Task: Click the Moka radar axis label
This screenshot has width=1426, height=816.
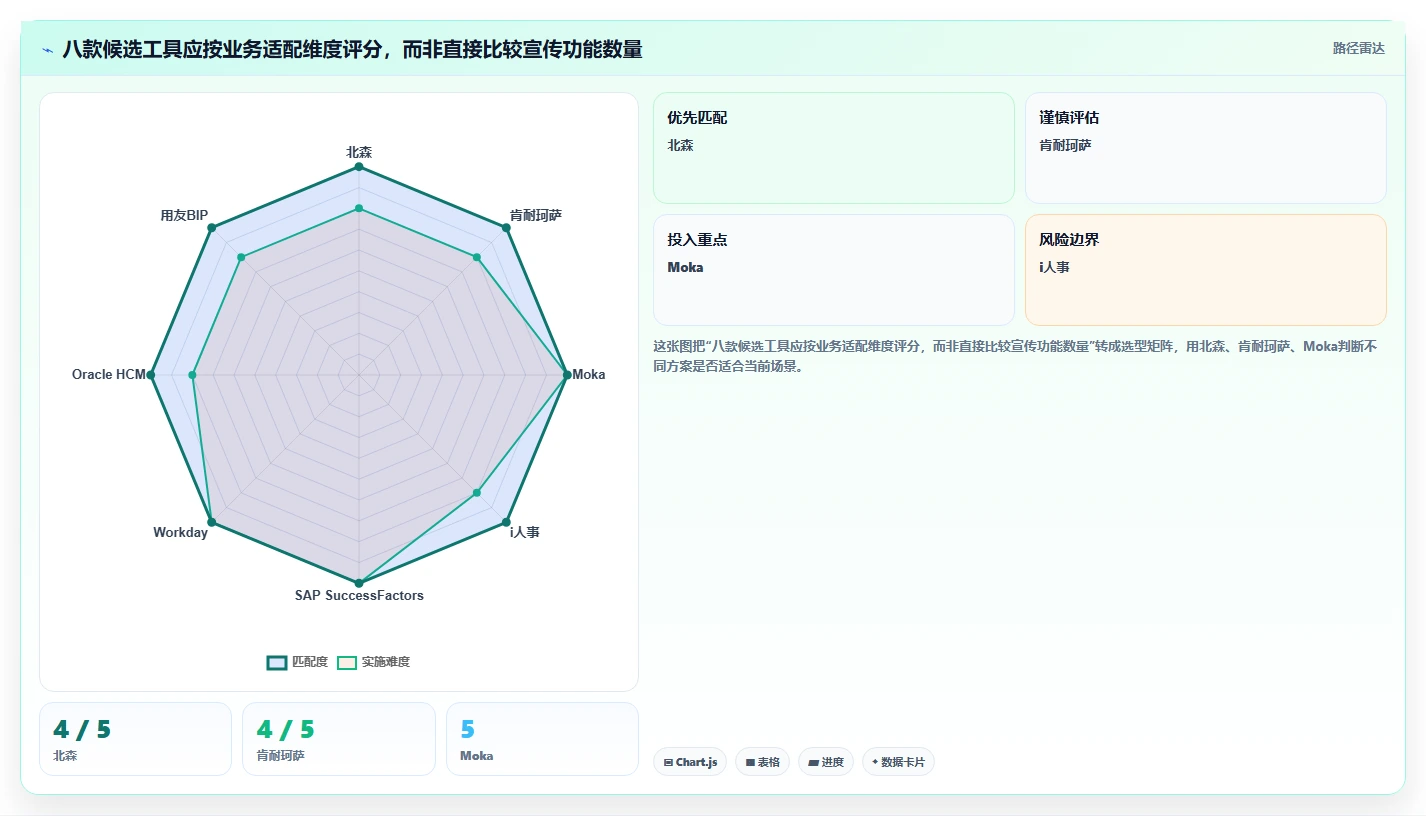Action: (589, 375)
